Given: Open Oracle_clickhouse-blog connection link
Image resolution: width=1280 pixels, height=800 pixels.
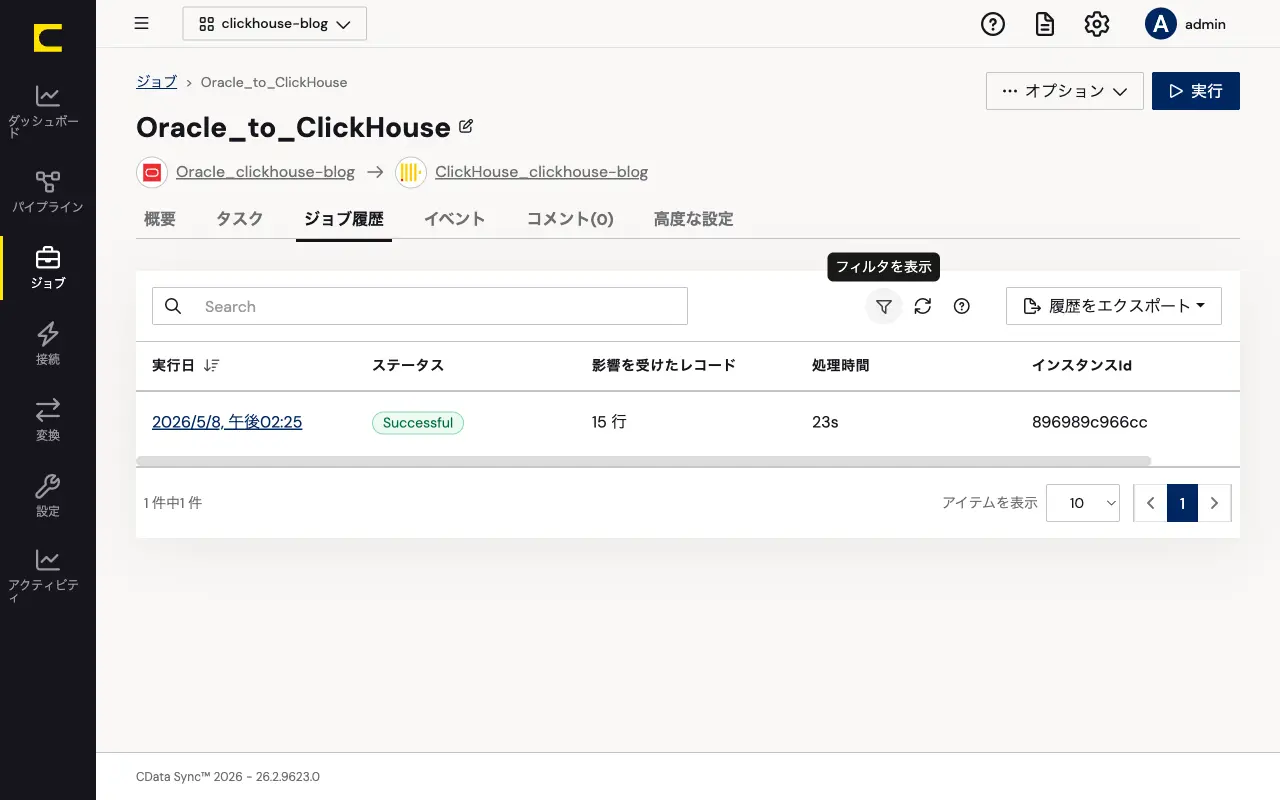Looking at the screenshot, I should (x=265, y=172).
